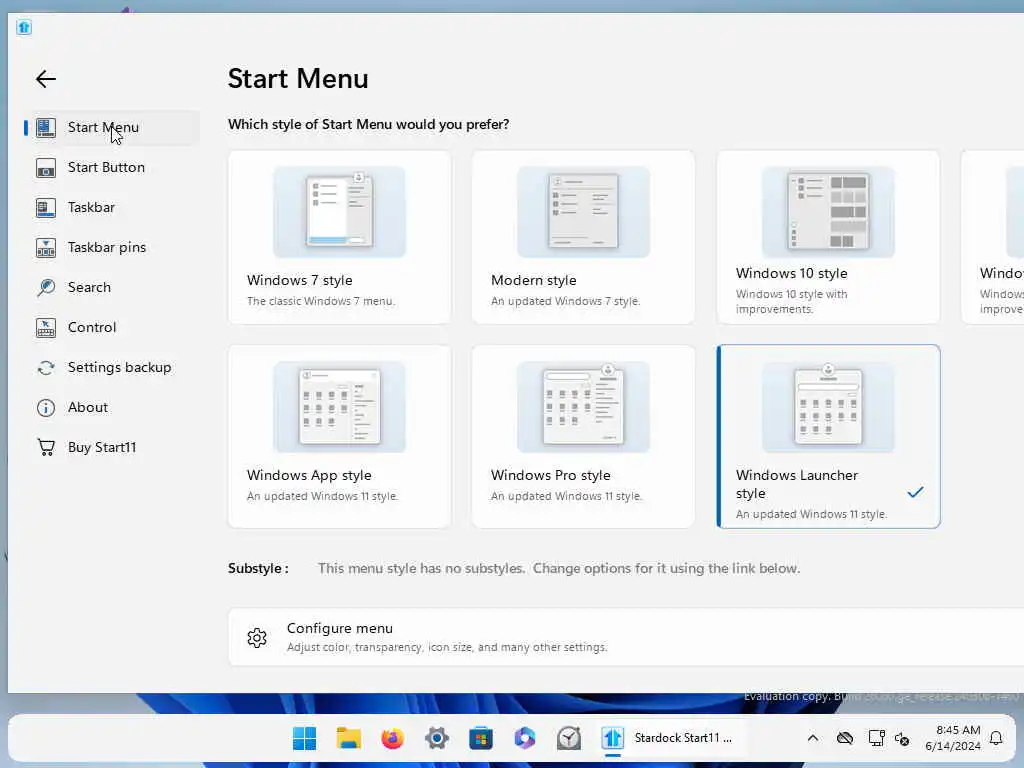Open Microsoft Store from the taskbar
The width and height of the screenshot is (1024, 768).
[481, 739]
